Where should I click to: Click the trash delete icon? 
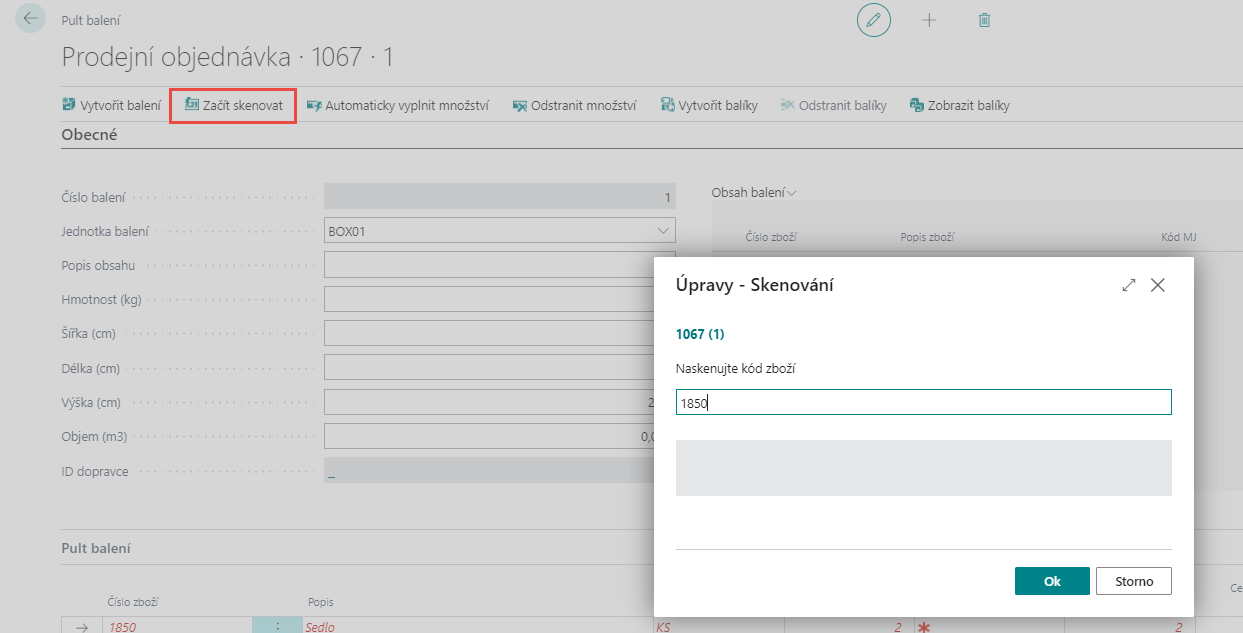coord(984,20)
